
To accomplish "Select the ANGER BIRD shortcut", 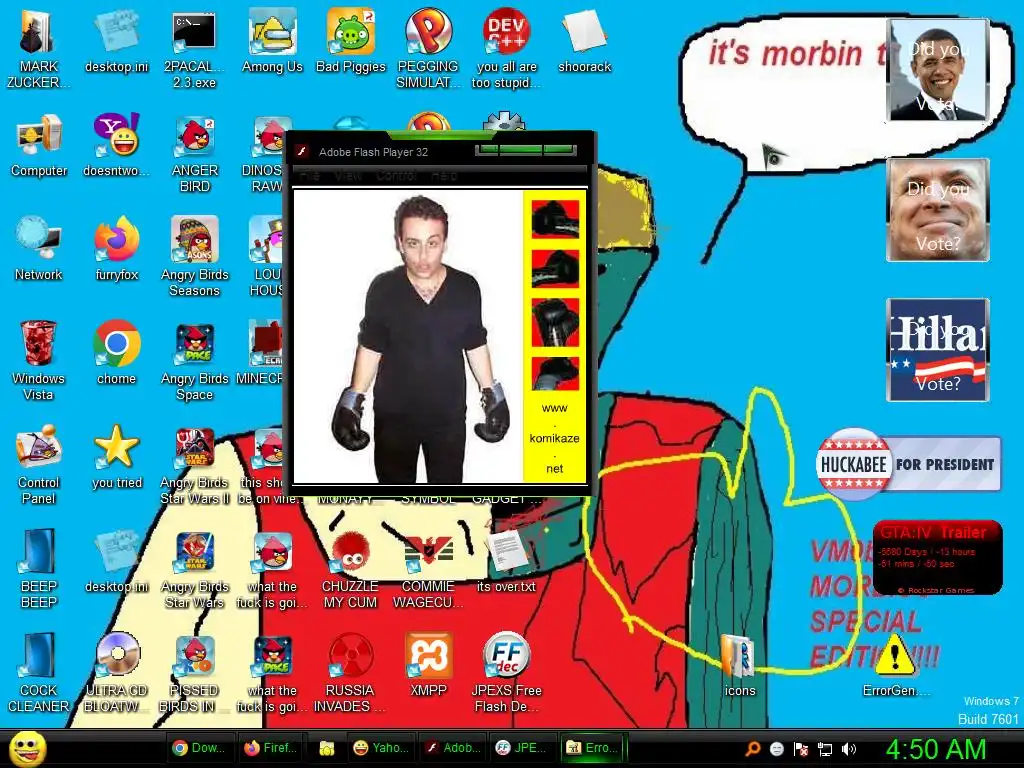I will coord(194,153).
